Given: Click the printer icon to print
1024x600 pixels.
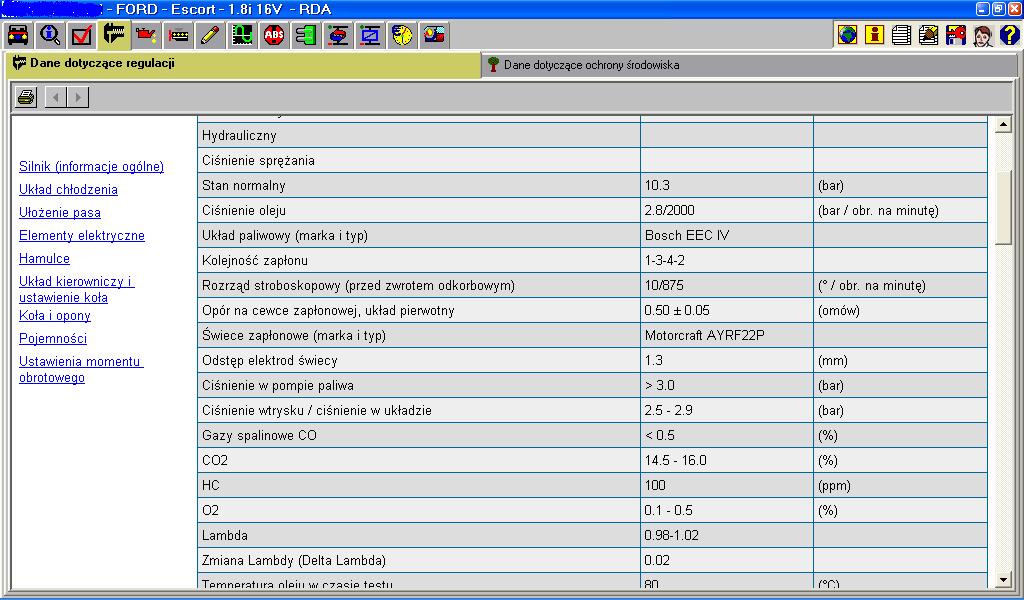Looking at the screenshot, I should click(x=26, y=97).
